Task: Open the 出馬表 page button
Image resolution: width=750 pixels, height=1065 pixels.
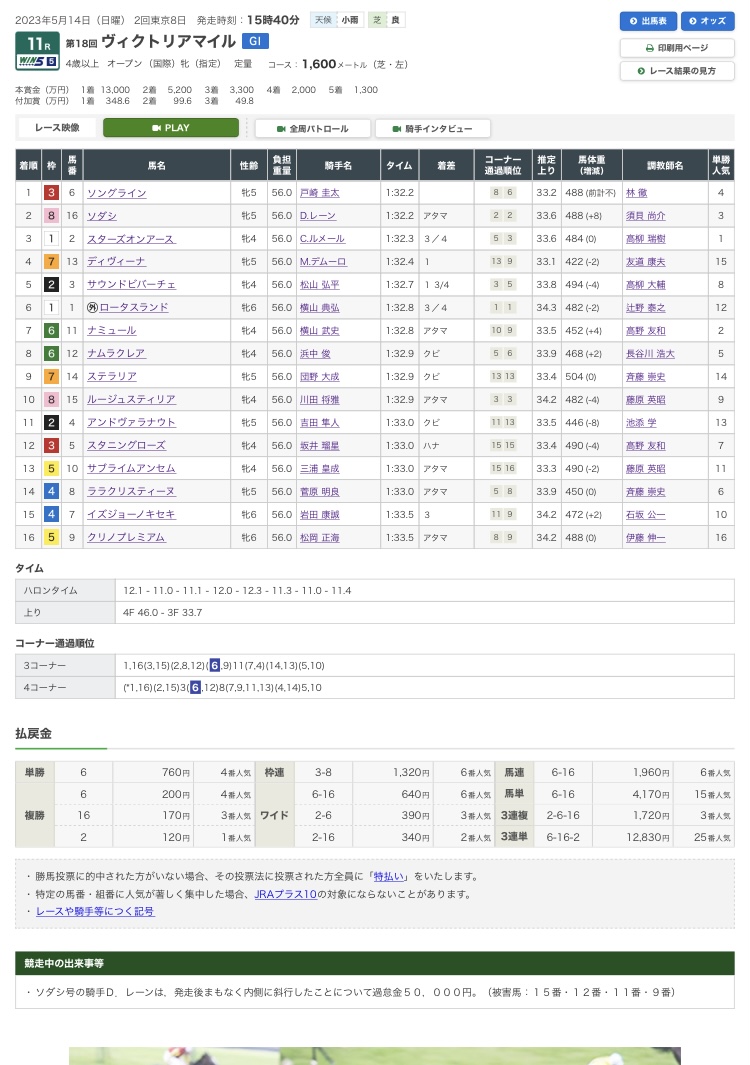Action: (648, 21)
